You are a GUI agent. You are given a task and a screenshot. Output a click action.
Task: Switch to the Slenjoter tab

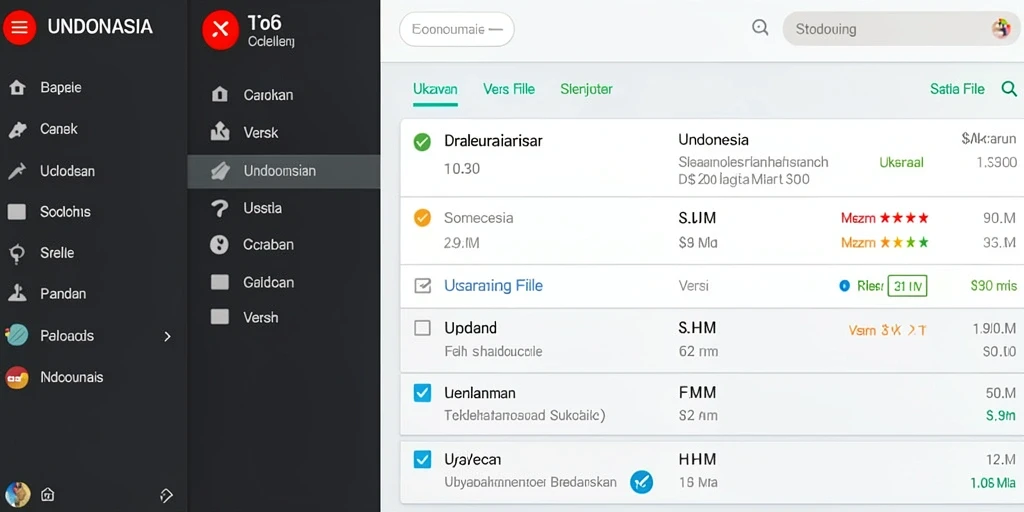click(x=586, y=89)
